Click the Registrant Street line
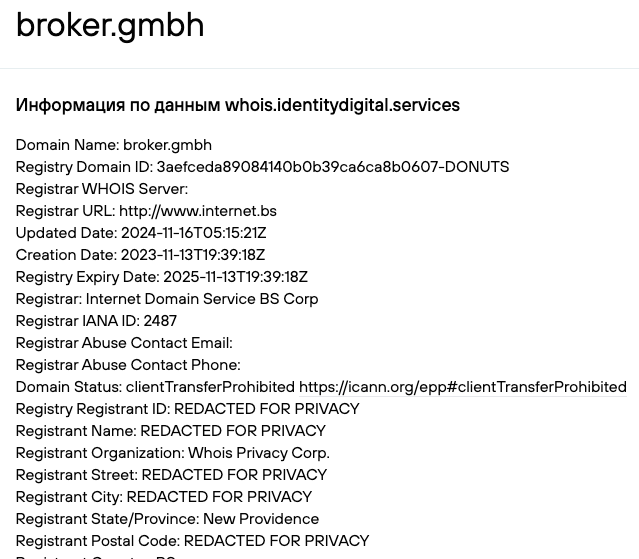The height and width of the screenshot is (559, 639). (x=171, y=475)
